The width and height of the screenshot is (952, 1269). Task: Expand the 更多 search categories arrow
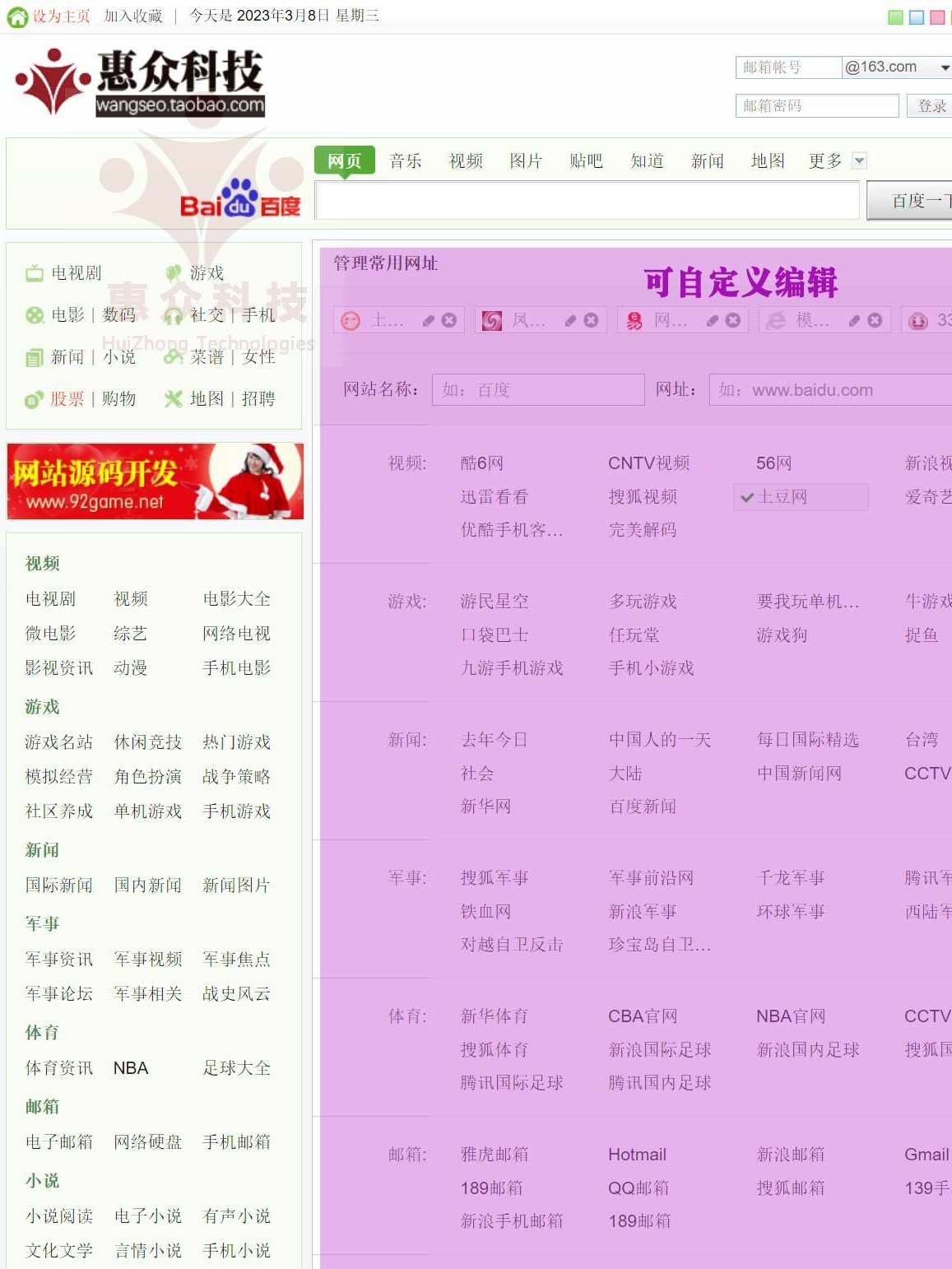click(x=859, y=160)
